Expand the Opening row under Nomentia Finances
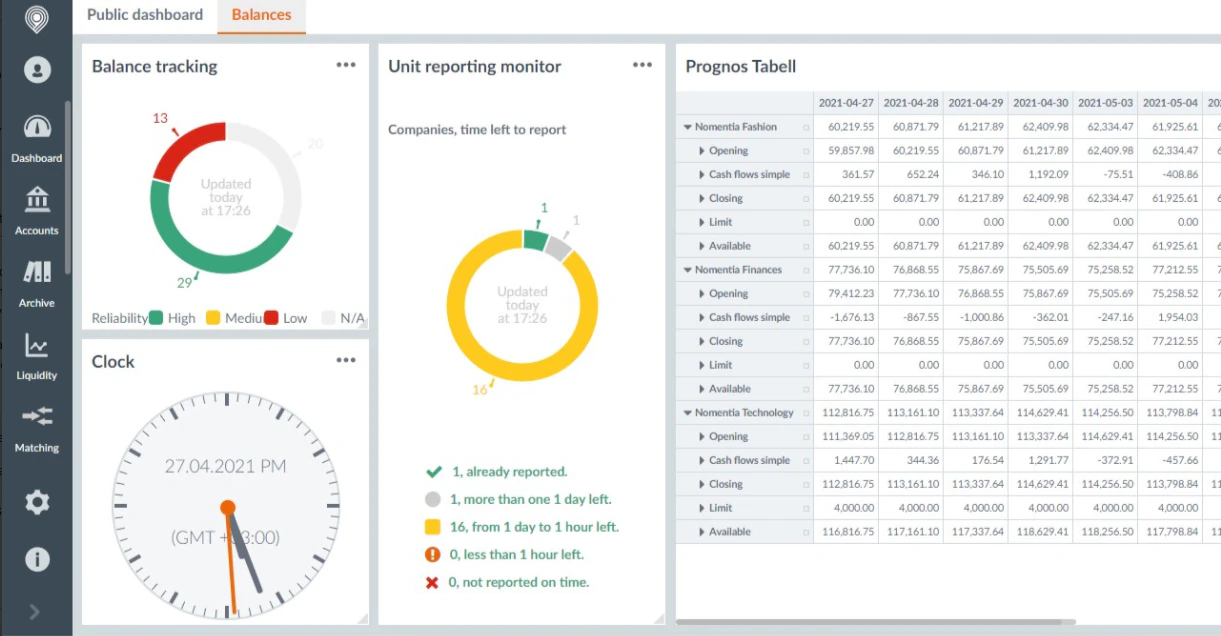This screenshot has height=636, width=1221. tap(701, 293)
